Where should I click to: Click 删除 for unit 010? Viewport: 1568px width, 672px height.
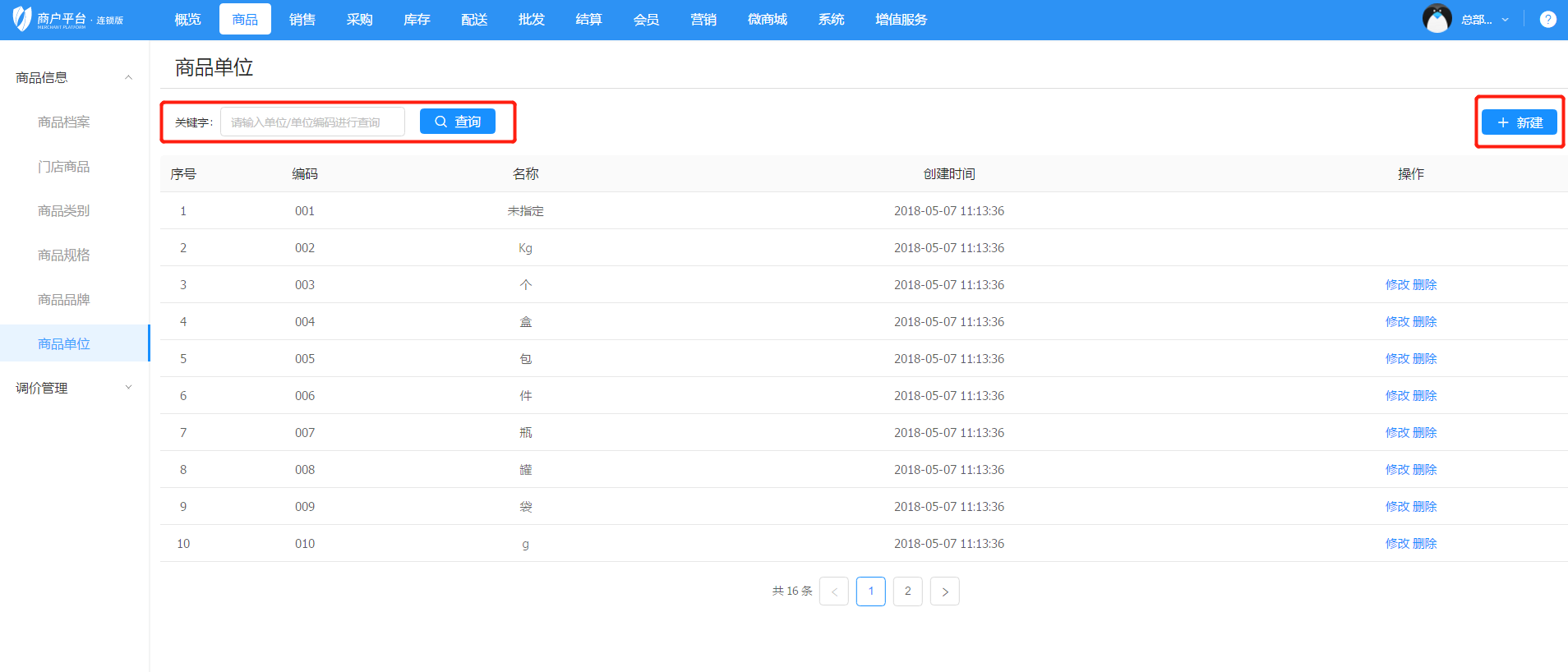click(x=1425, y=544)
